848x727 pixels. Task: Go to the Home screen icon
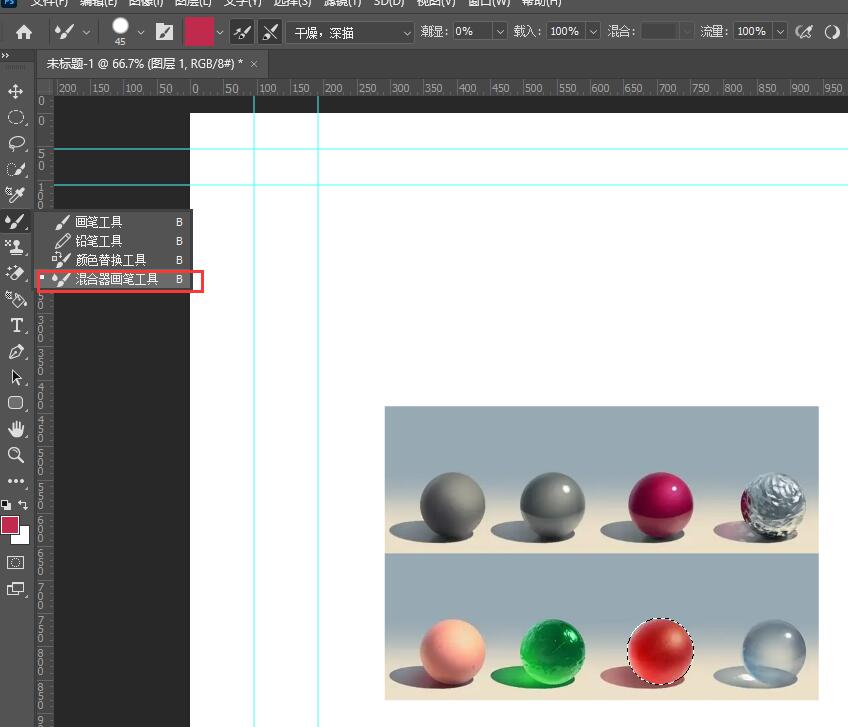24,32
